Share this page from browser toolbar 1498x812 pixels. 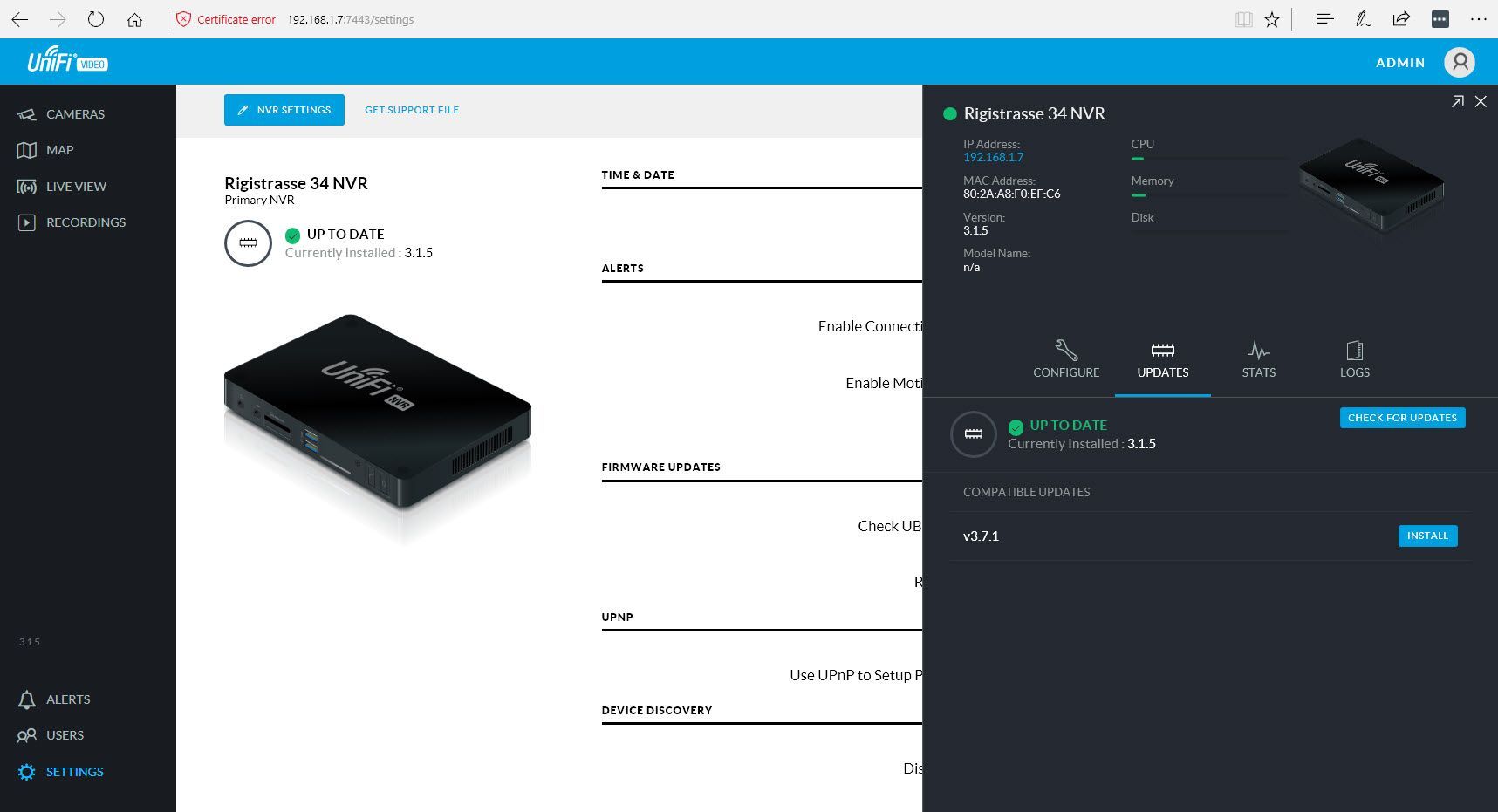(x=1401, y=18)
